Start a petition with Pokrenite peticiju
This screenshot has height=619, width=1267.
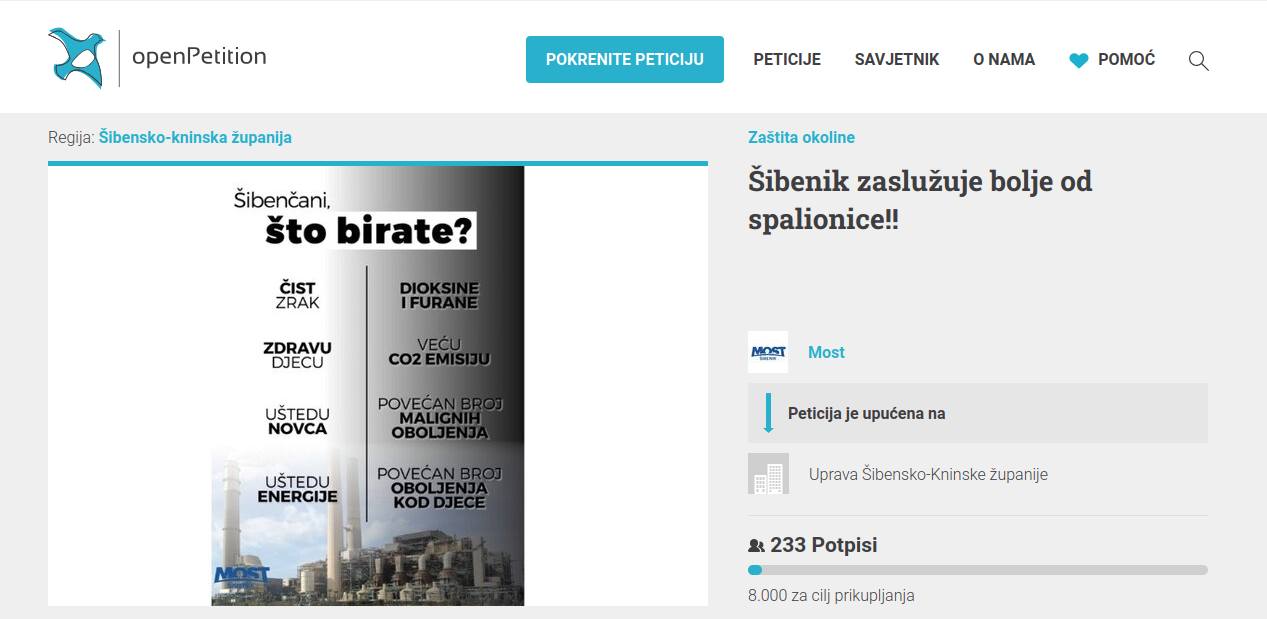pos(625,59)
